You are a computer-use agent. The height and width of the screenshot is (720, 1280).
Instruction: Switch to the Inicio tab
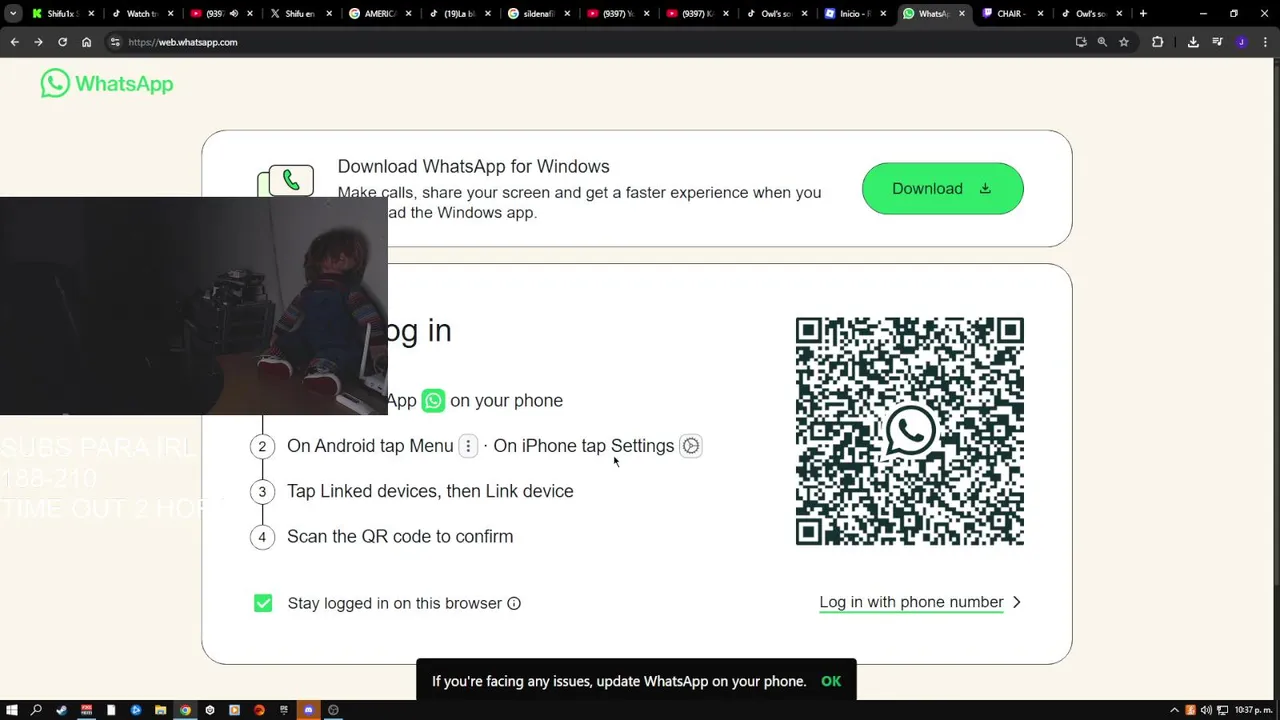[x=855, y=14]
